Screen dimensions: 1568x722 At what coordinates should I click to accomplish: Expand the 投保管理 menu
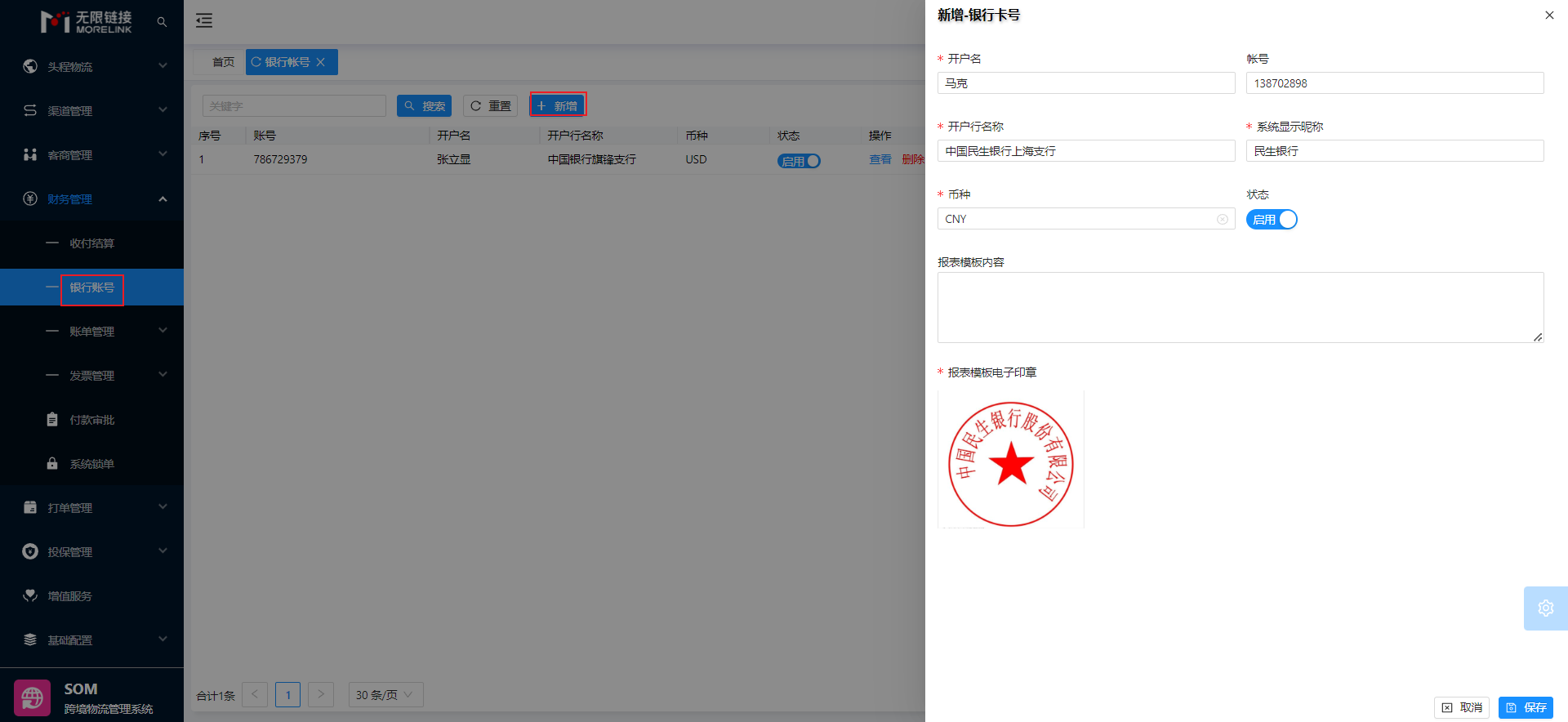point(163,551)
